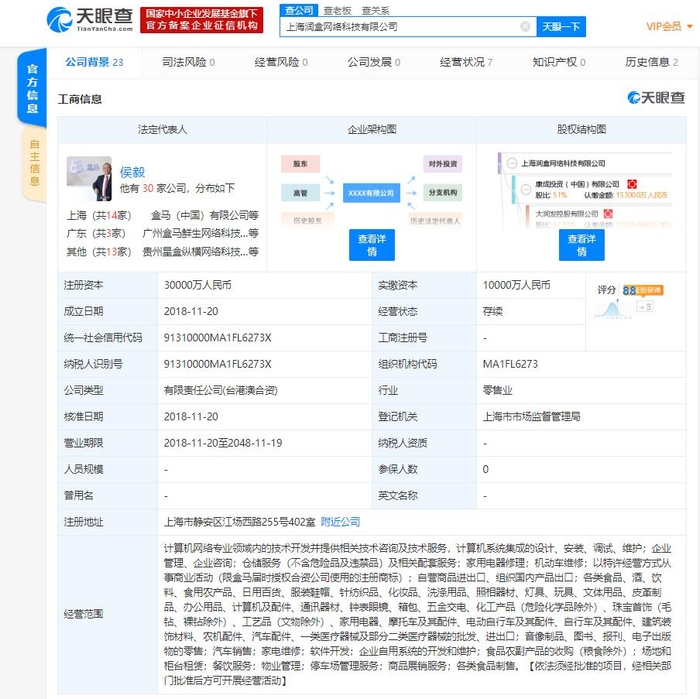
Task: Select the business term 2018-11-20至2048-11-19
Action: (223, 443)
